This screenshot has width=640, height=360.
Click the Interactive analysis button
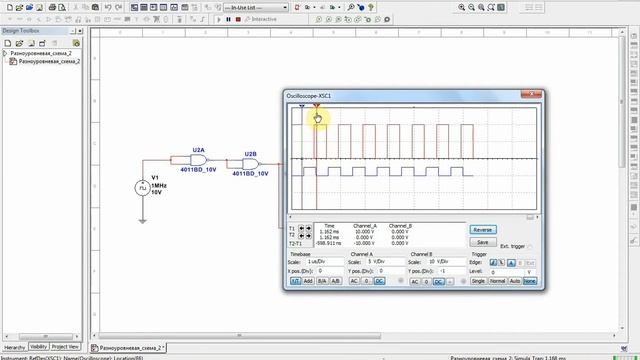[x=261, y=19]
